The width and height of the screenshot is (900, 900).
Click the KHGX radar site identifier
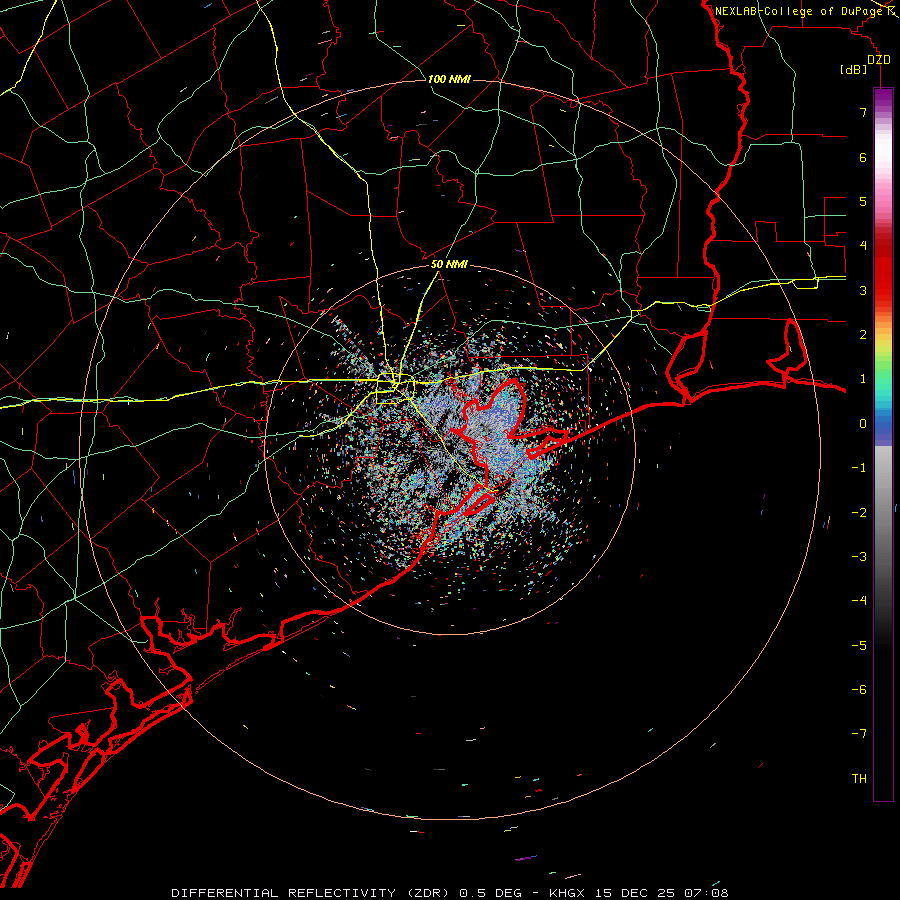click(x=567, y=893)
